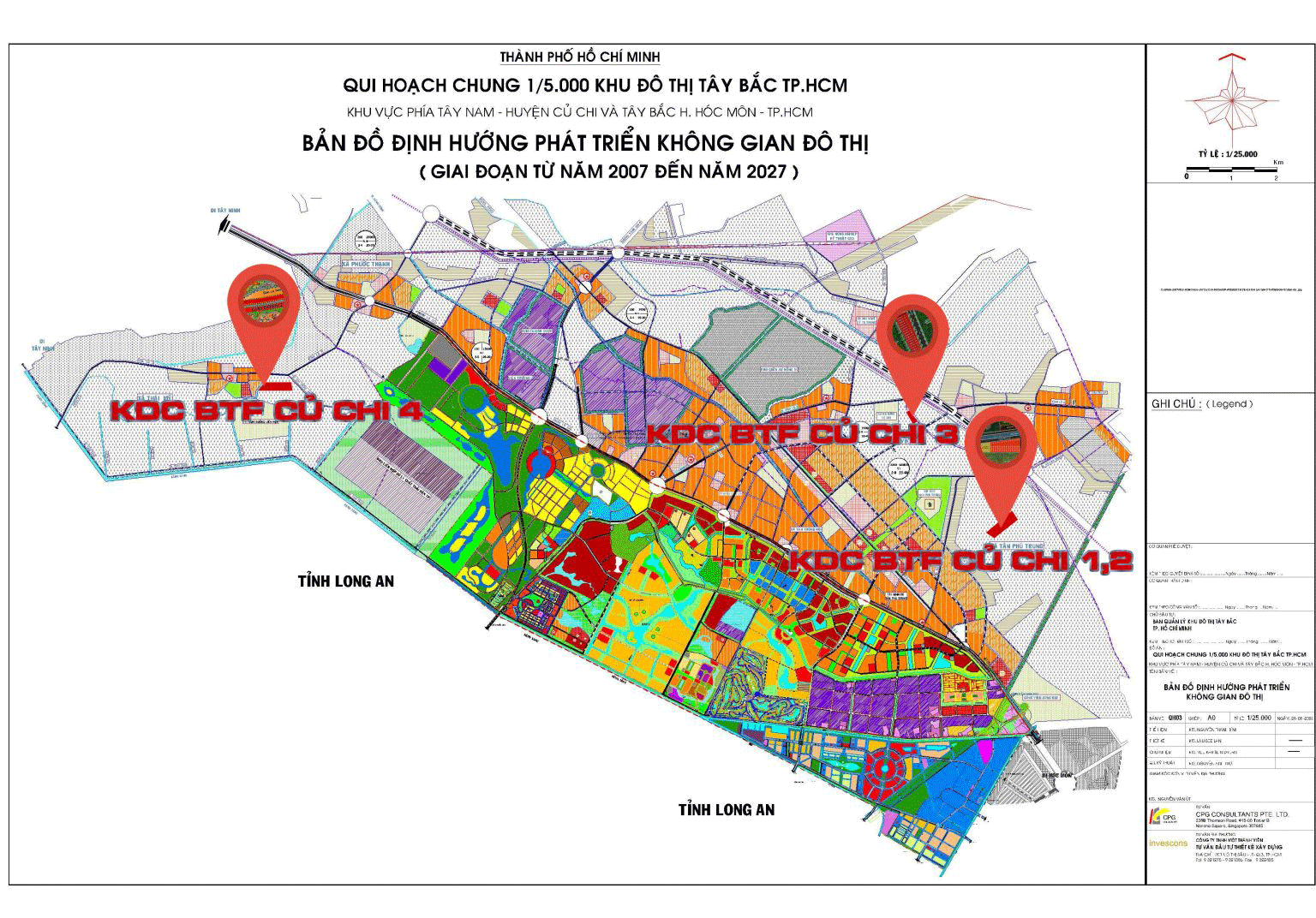This screenshot has height=918, width=1316.
Task: Select the 'KDC BTF CỦ CHI 4' label
Action: tap(266, 411)
